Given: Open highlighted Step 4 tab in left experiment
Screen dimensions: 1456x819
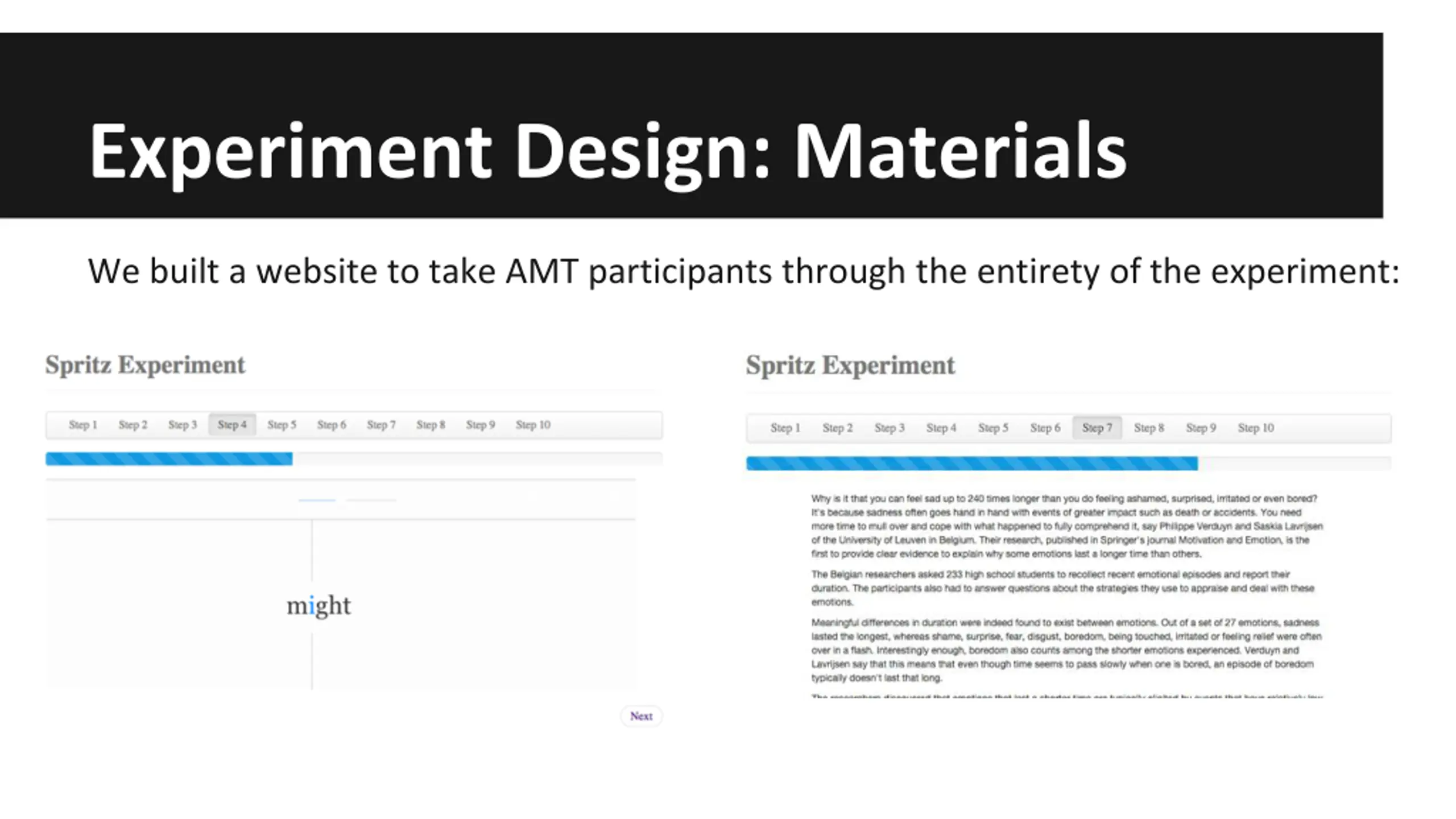Looking at the screenshot, I should coord(232,425).
